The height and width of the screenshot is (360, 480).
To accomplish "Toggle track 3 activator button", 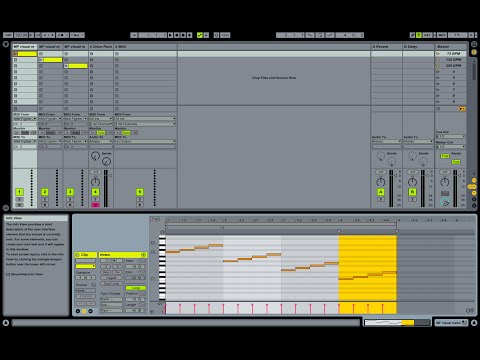I will [x=70, y=192].
